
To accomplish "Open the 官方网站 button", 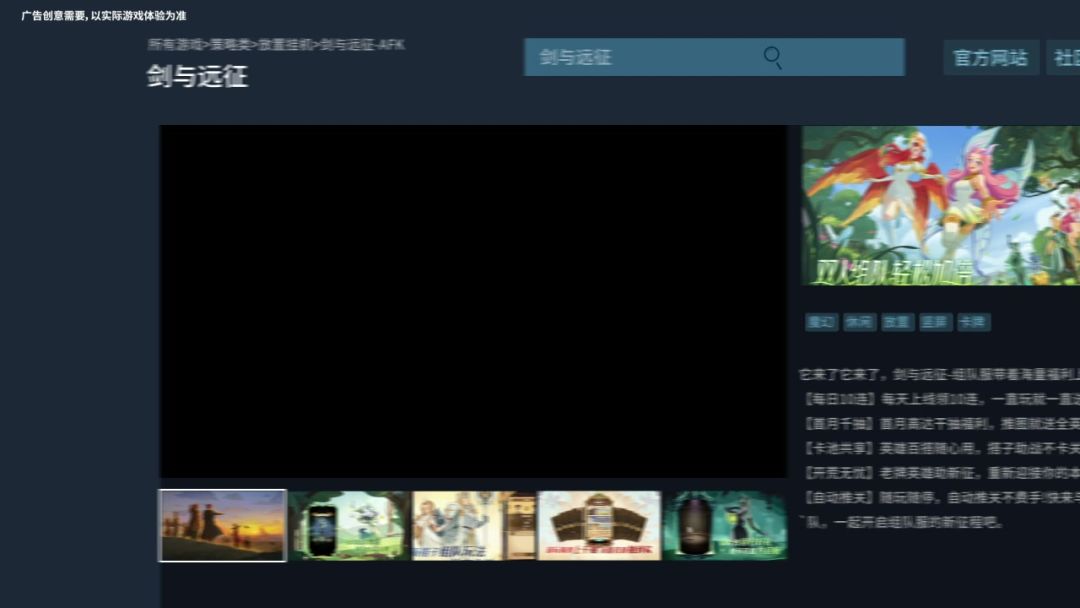I will [990, 58].
